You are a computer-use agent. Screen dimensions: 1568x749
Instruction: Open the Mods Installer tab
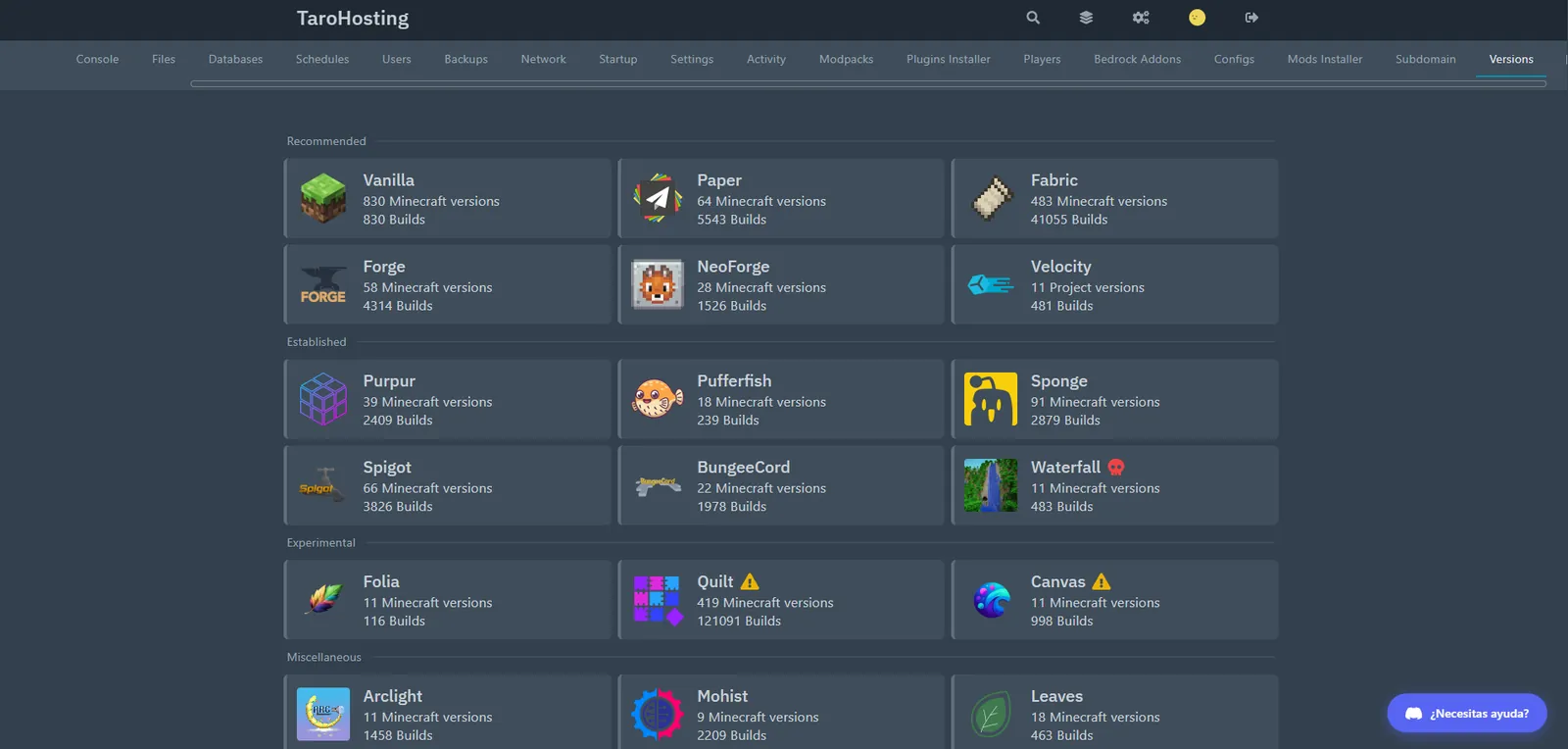click(1324, 59)
